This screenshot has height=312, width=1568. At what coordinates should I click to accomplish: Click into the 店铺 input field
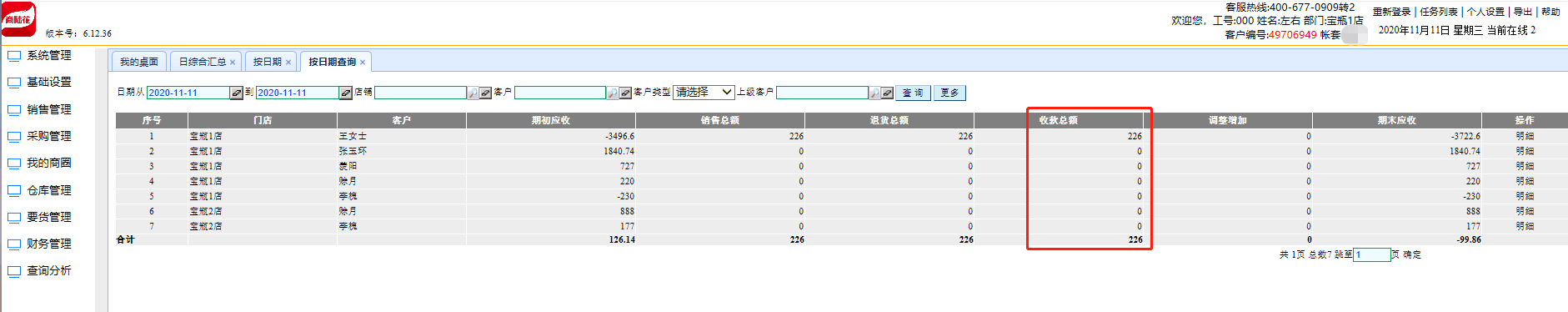420,93
